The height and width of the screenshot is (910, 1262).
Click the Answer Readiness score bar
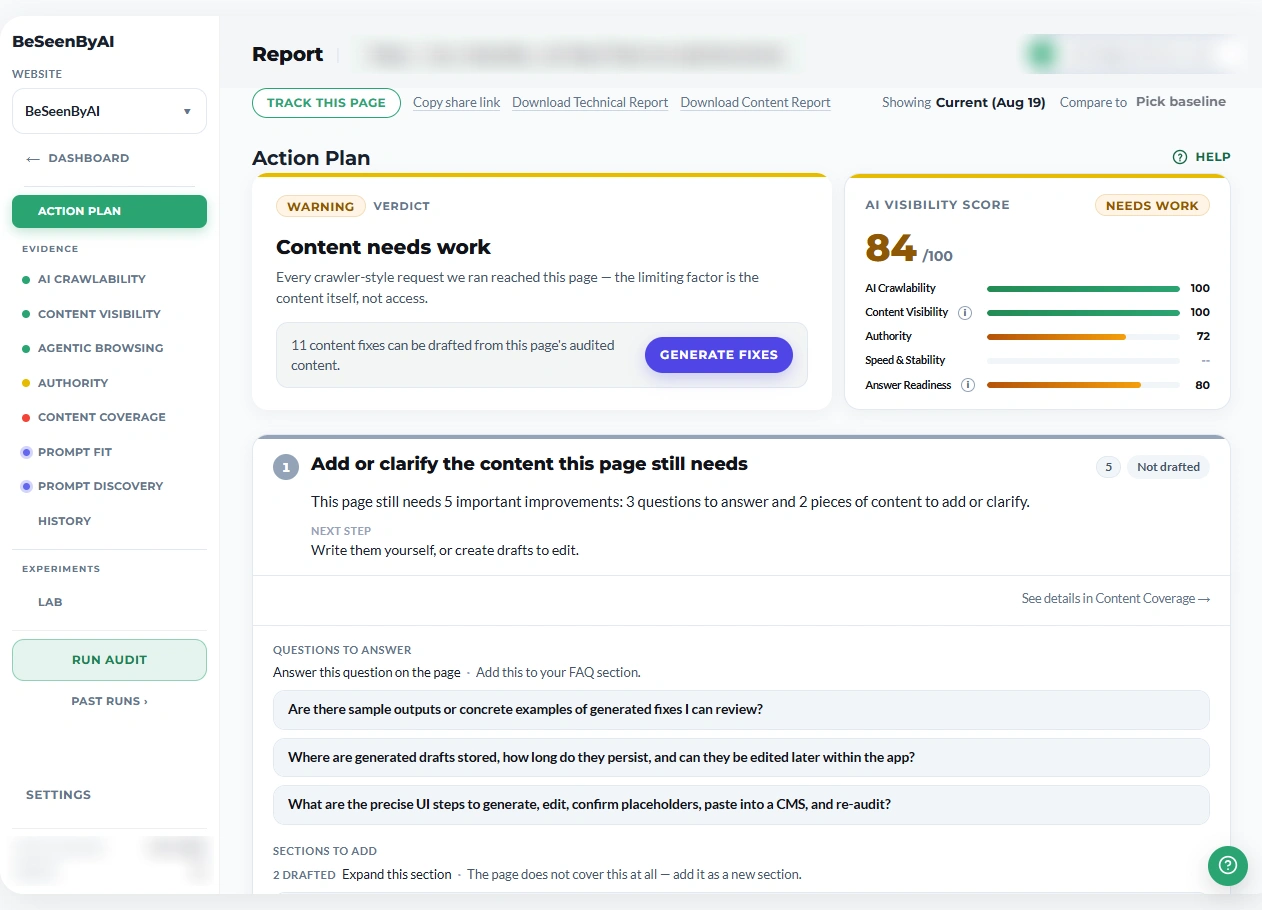(1083, 385)
